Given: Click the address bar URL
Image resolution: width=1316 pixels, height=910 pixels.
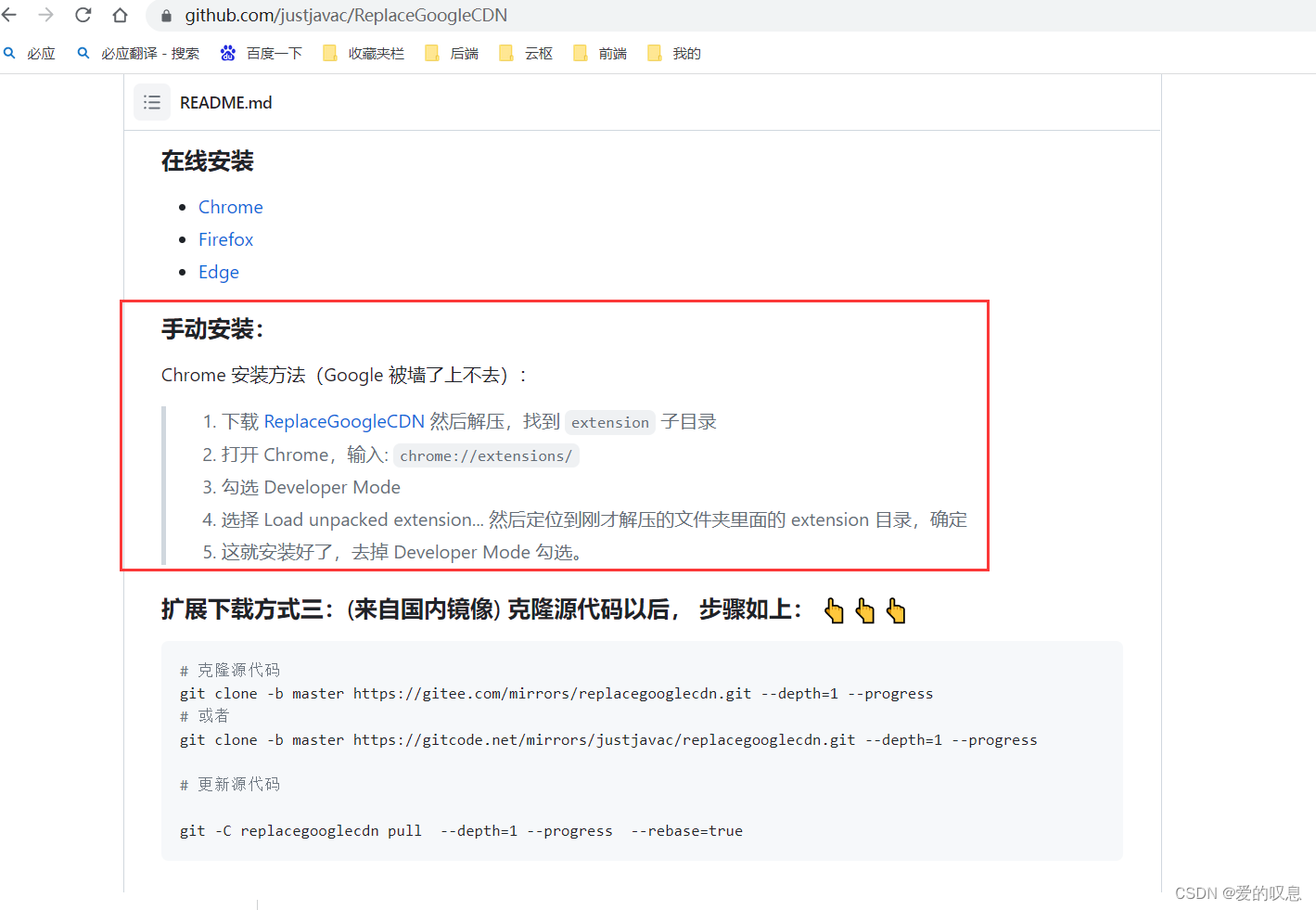Looking at the screenshot, I should (344, 15).
